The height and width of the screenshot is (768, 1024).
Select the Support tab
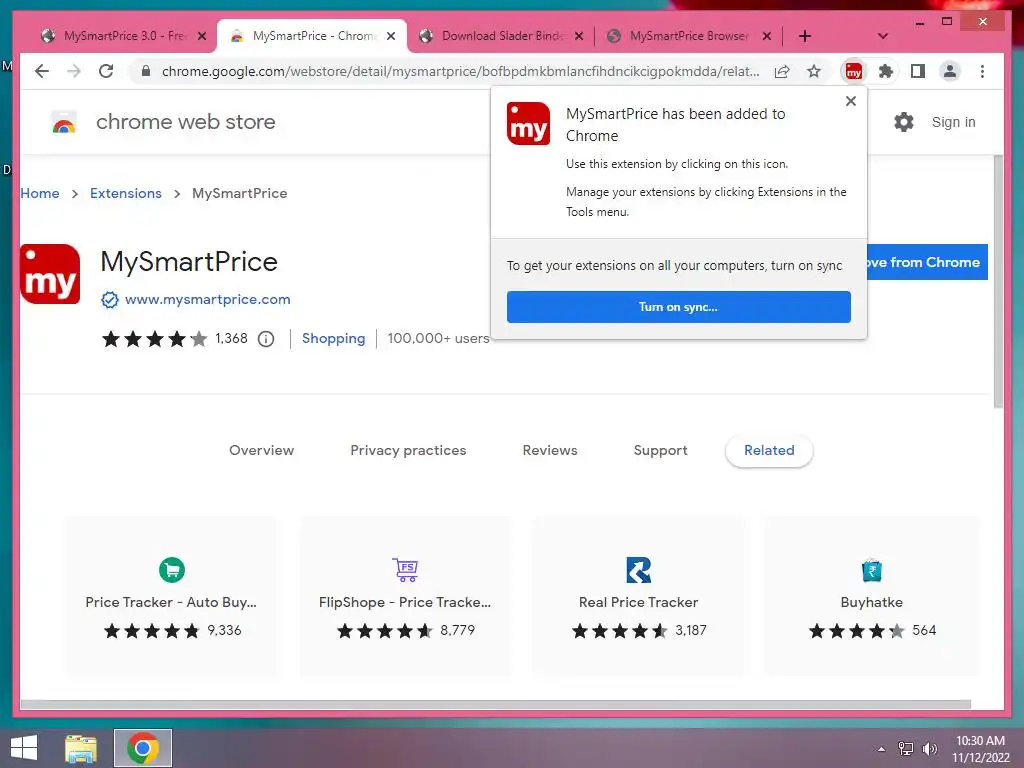tap(660, 451)
